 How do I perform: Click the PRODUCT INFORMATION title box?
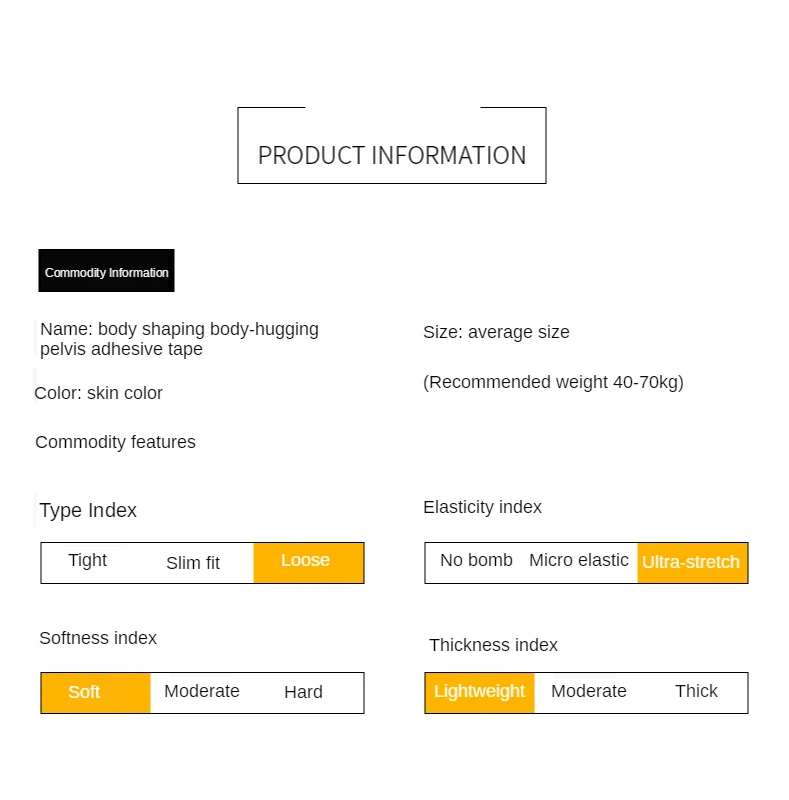tap(392, 155)
